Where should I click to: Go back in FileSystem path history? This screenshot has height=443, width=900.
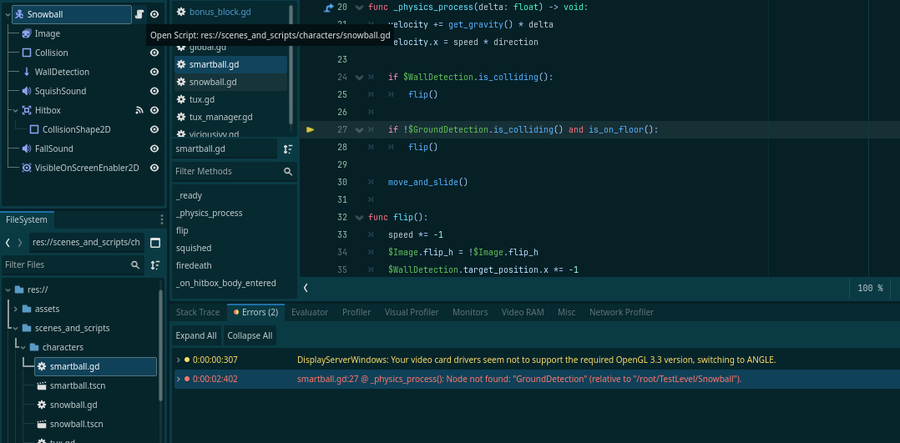pyautogui.click(x=8, y=243)
